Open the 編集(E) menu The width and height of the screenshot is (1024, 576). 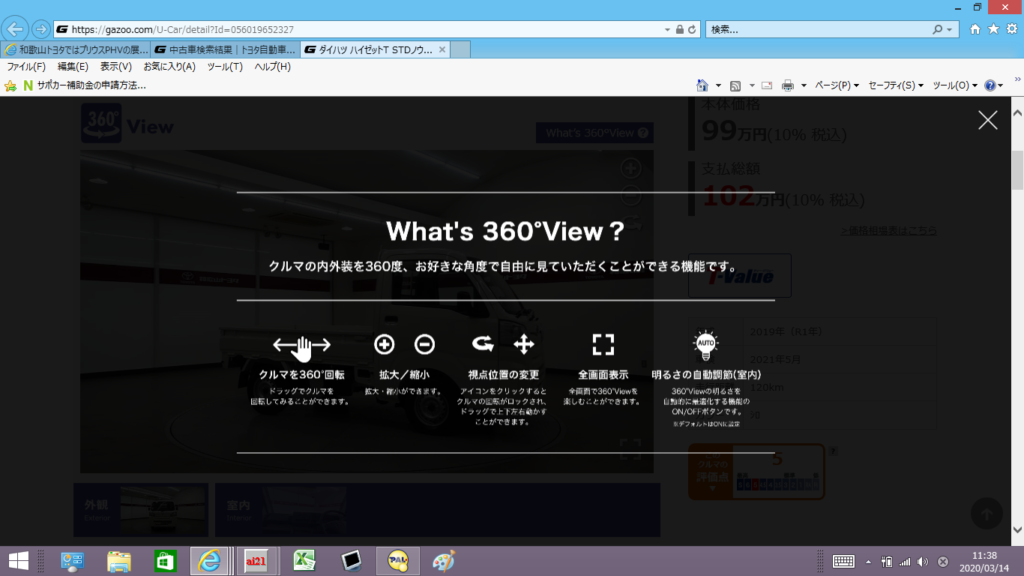(x=72, y=67)
